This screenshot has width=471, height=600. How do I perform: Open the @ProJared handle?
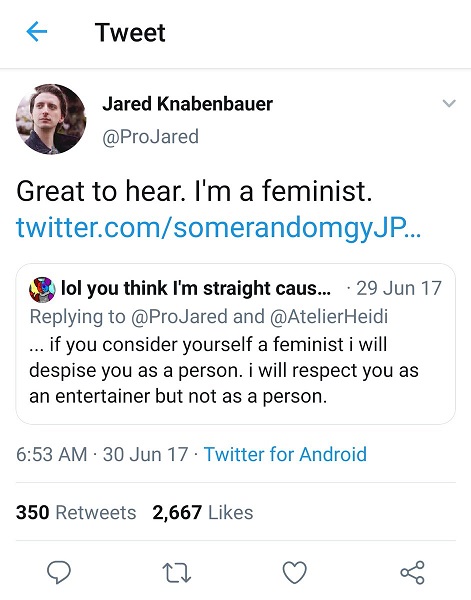(150, 137)
